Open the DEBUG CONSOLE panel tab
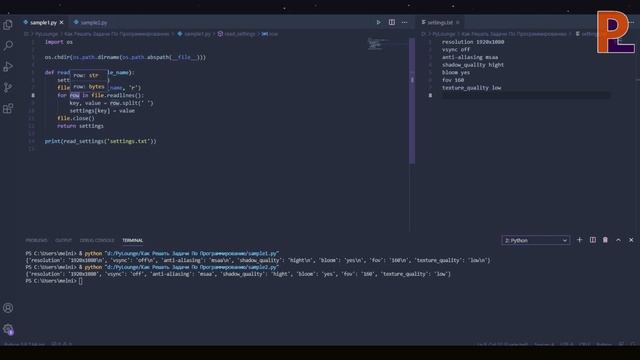 pyautogui.click(x=97, y=240)
